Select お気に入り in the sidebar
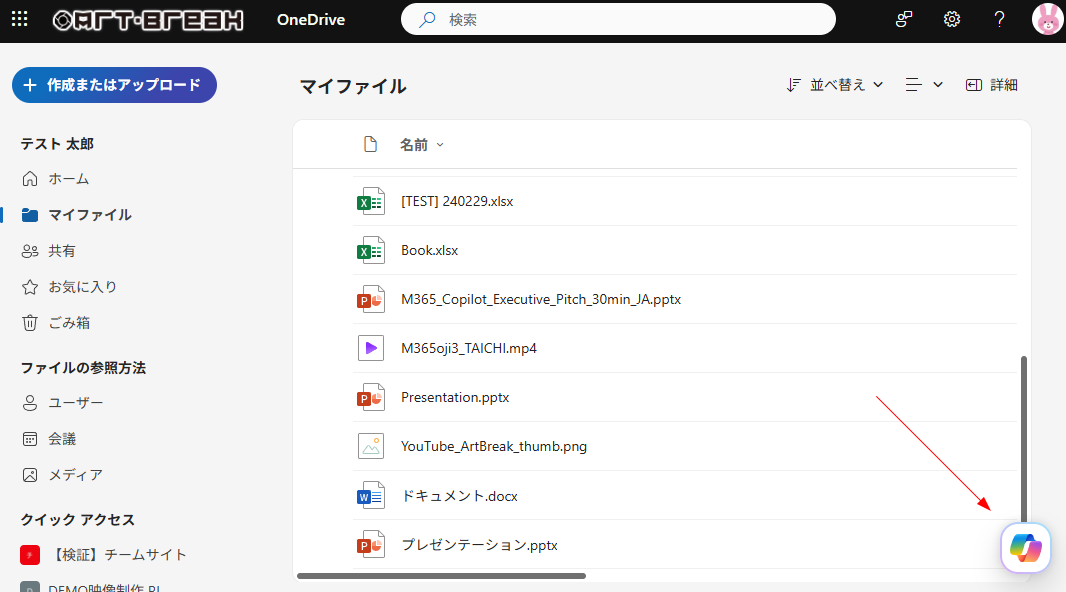This screenshot has height=592, width=1066. [x=82, y=287]
